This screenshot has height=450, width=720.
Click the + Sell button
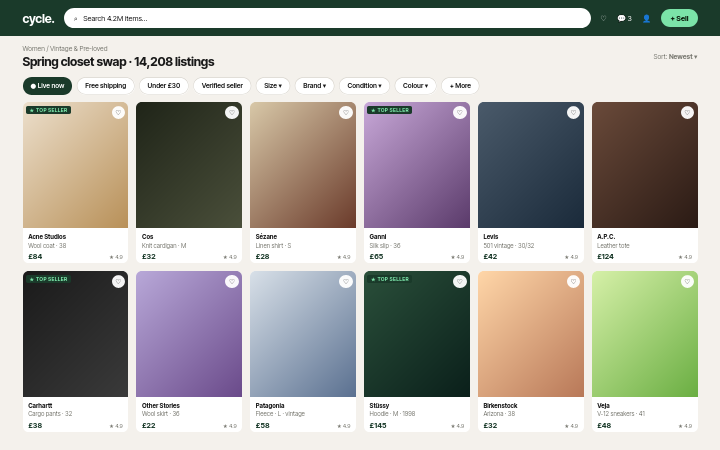point(679,18)
